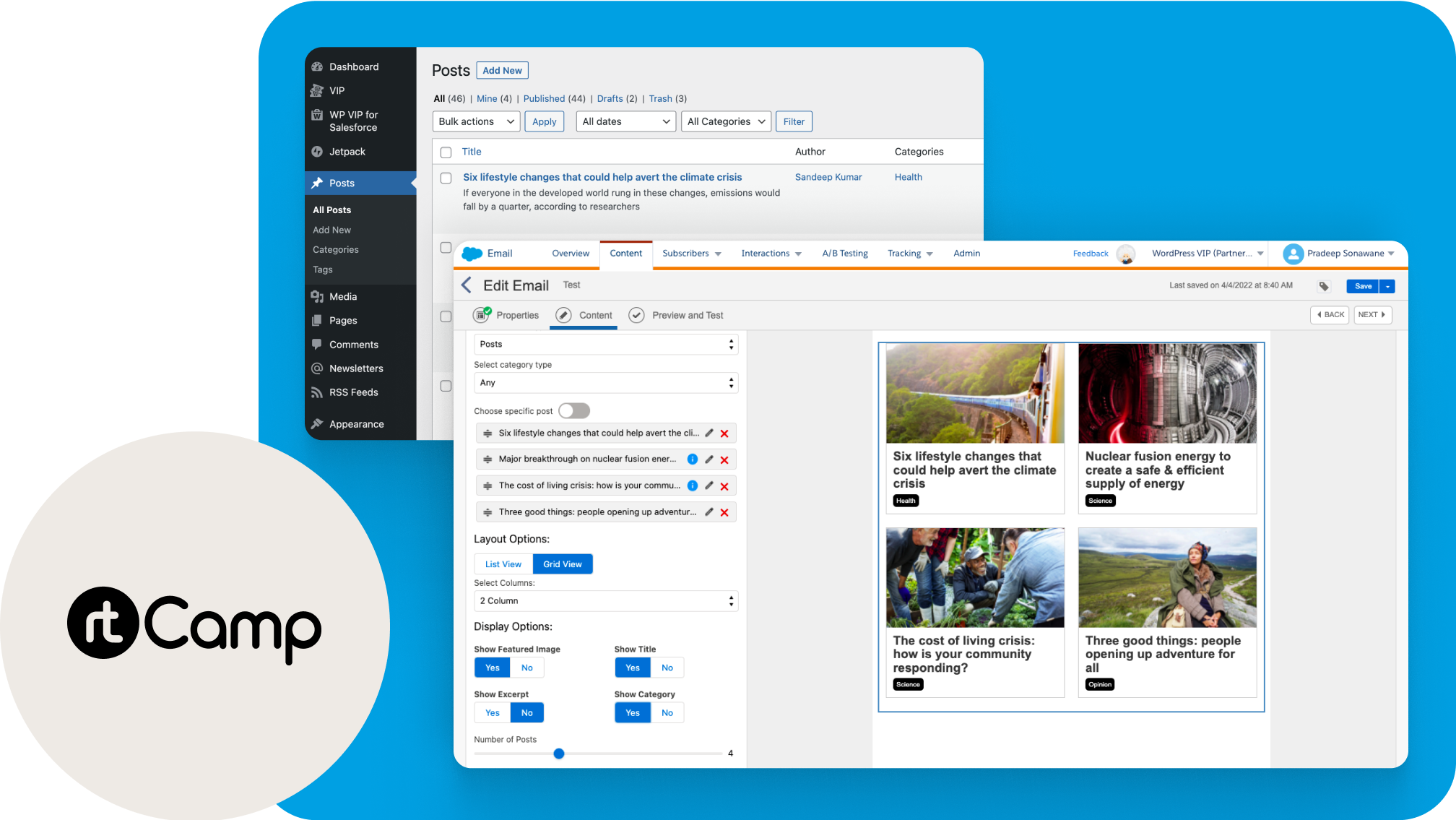
Task: Open the '2 Column' select columns dropdown
Action: click(606, 601)
